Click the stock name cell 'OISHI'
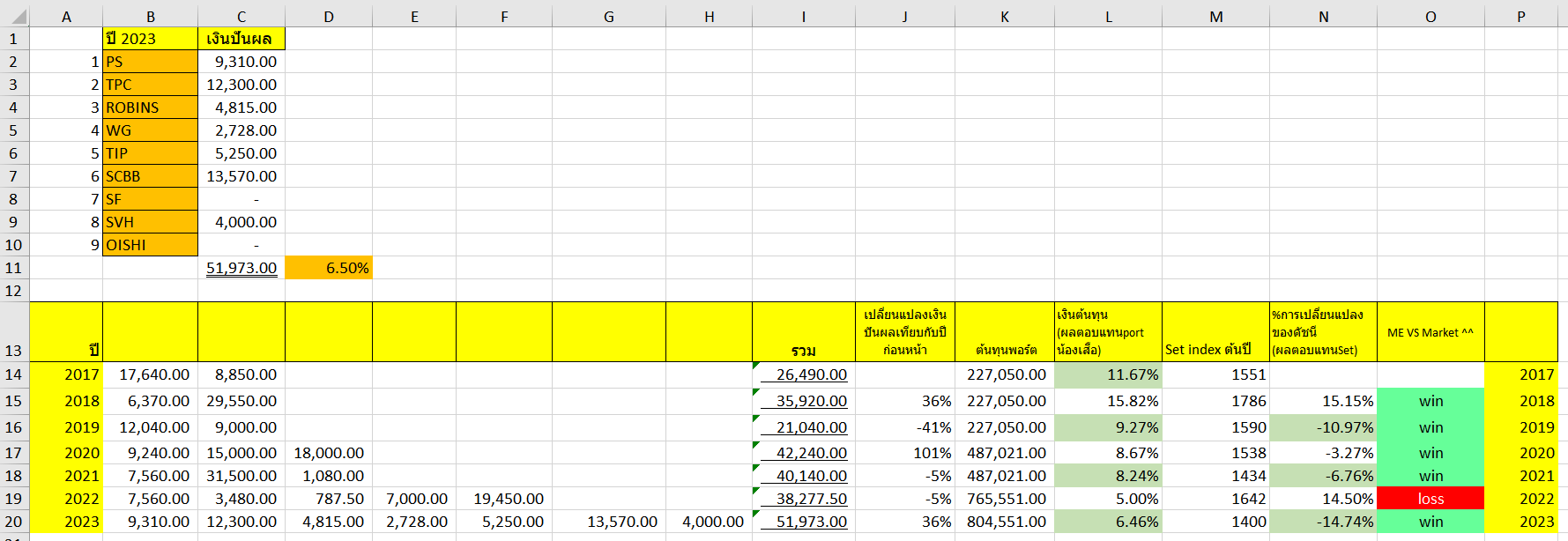 click(x=150, y=245)
